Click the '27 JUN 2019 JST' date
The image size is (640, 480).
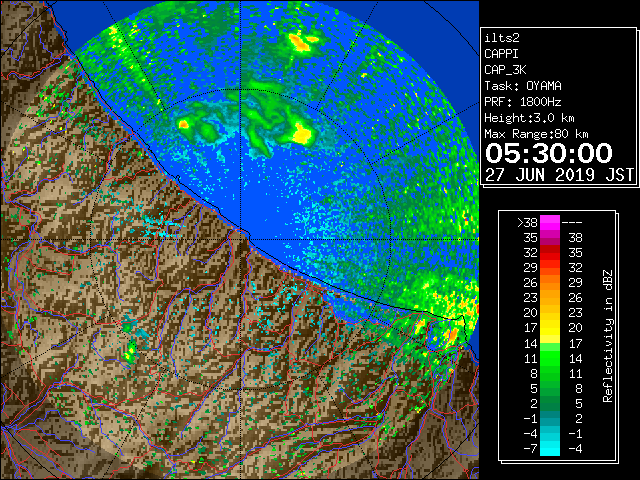[x=559, y=175]
